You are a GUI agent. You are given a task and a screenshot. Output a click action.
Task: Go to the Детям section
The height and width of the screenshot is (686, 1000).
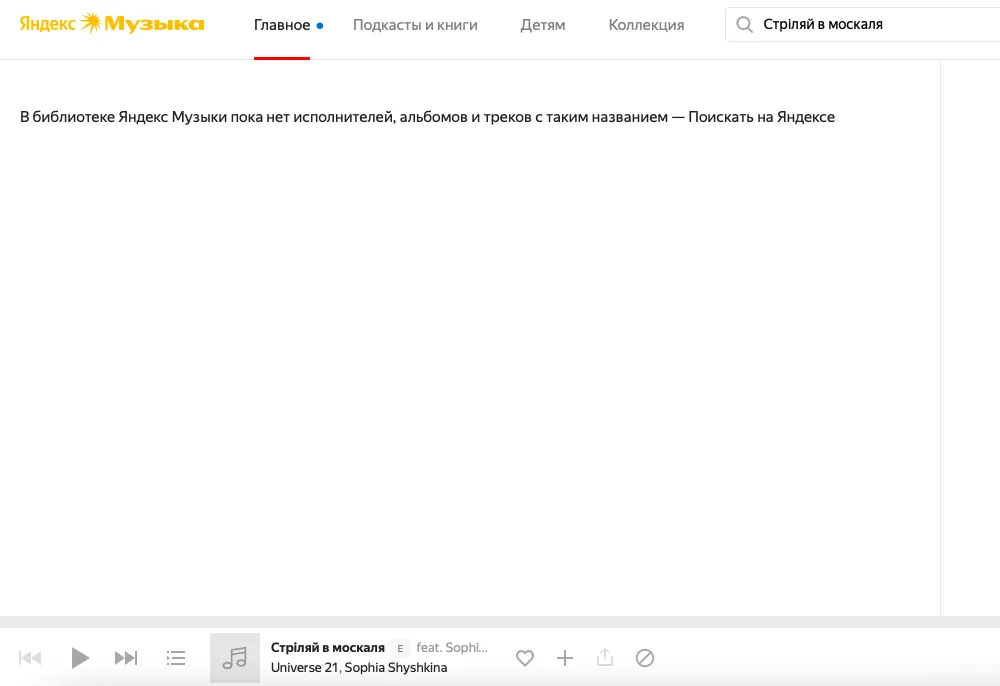click(x=543, y=25)
